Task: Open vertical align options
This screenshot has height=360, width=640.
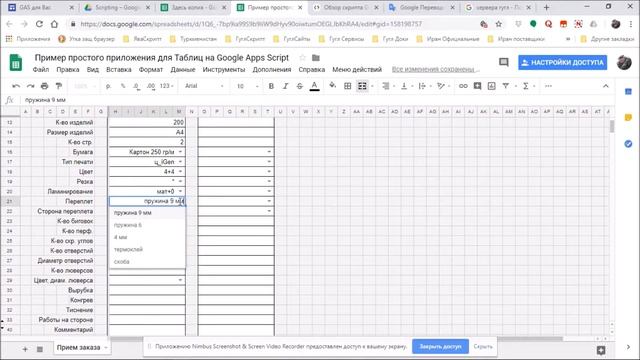Action: click(404, 86)
